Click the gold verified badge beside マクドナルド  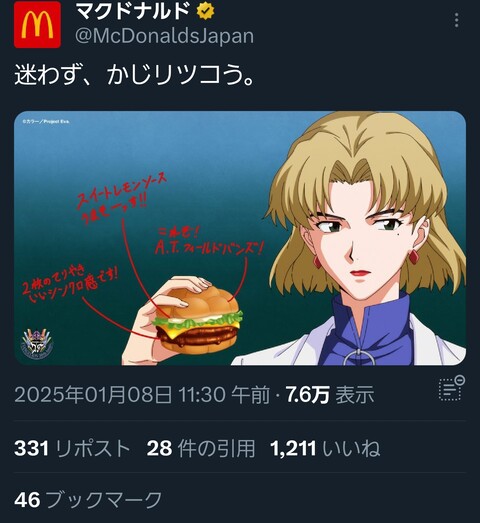tap(205, 11)
